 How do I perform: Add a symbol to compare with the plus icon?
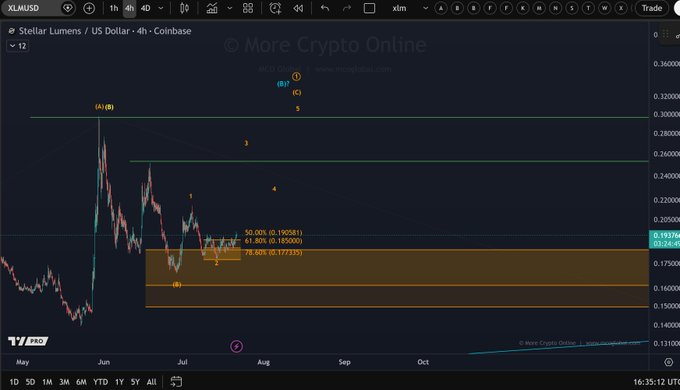[89, 8]
